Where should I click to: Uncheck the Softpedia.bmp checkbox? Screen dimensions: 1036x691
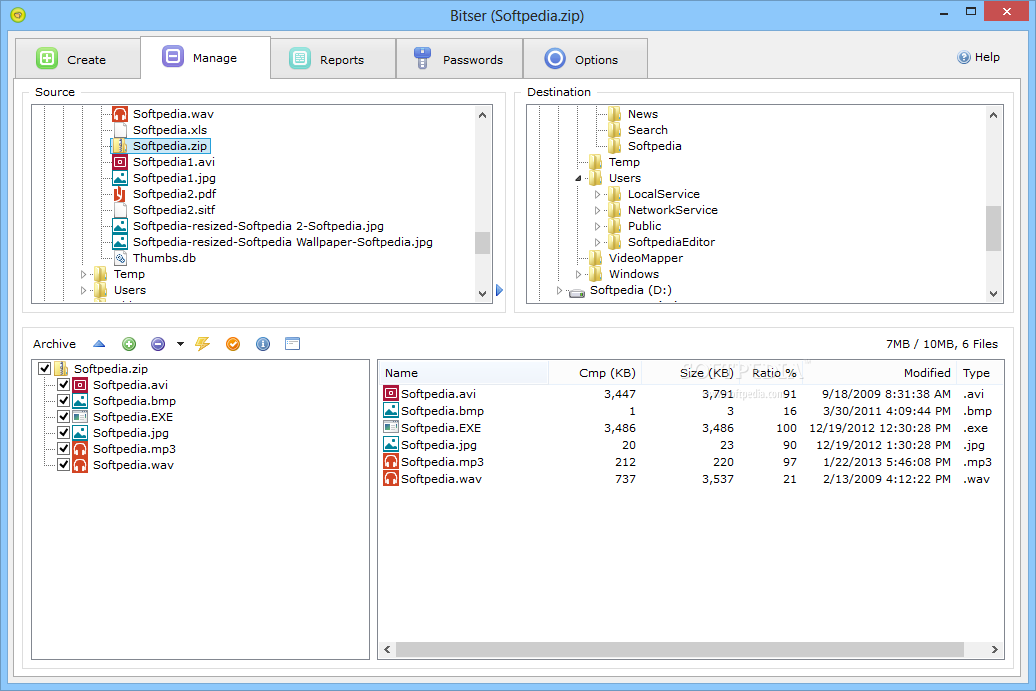click(x=64, y=400)
